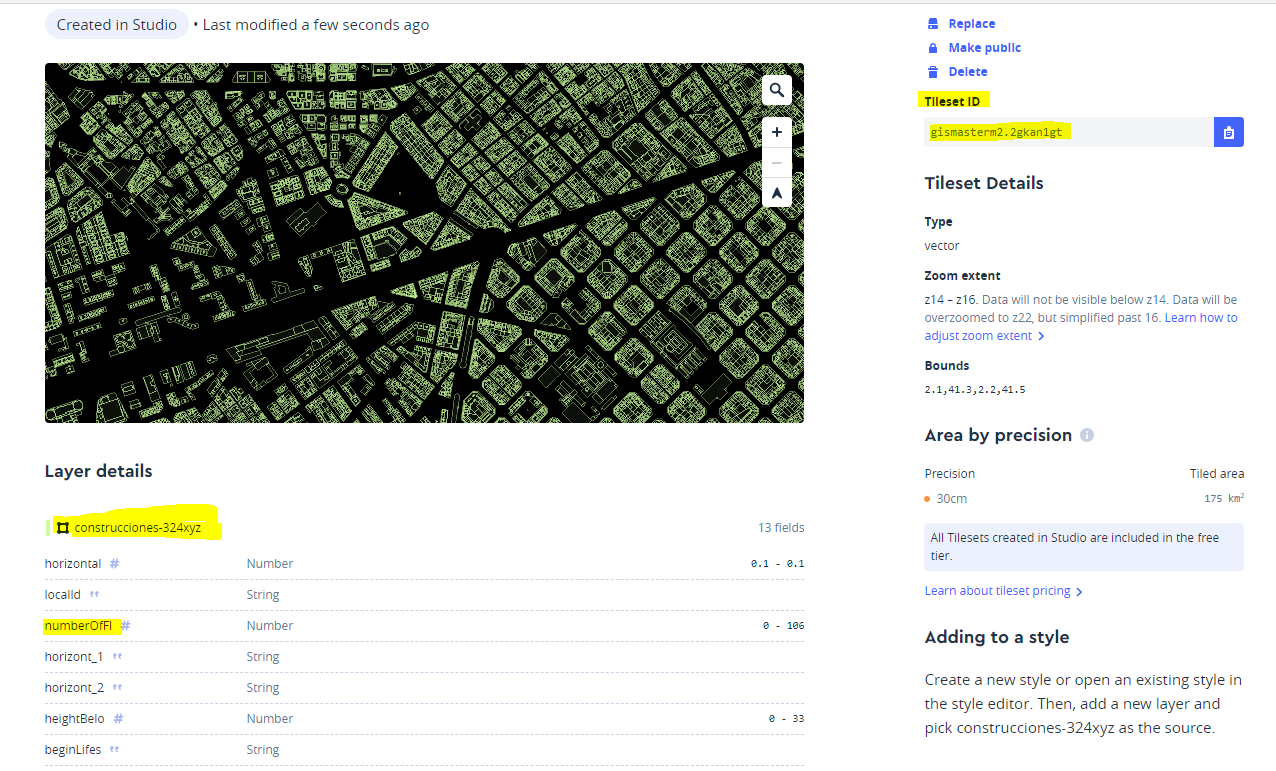Select the numberOfFl field name
The width and height of the screenshot is (1276, 771).
click(x=78, y=625)
